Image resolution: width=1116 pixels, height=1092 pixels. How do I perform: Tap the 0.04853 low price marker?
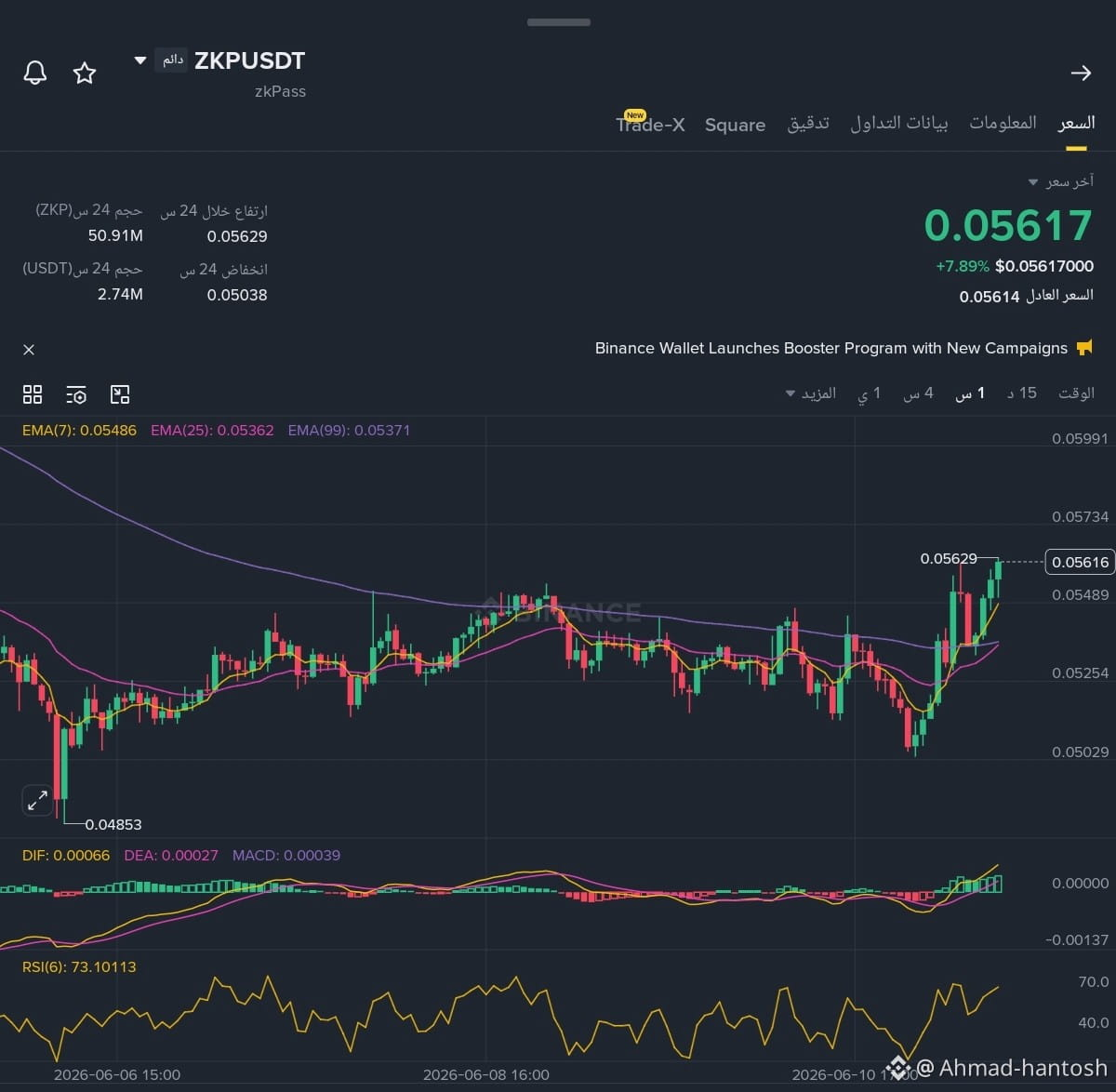coord(113,825)
